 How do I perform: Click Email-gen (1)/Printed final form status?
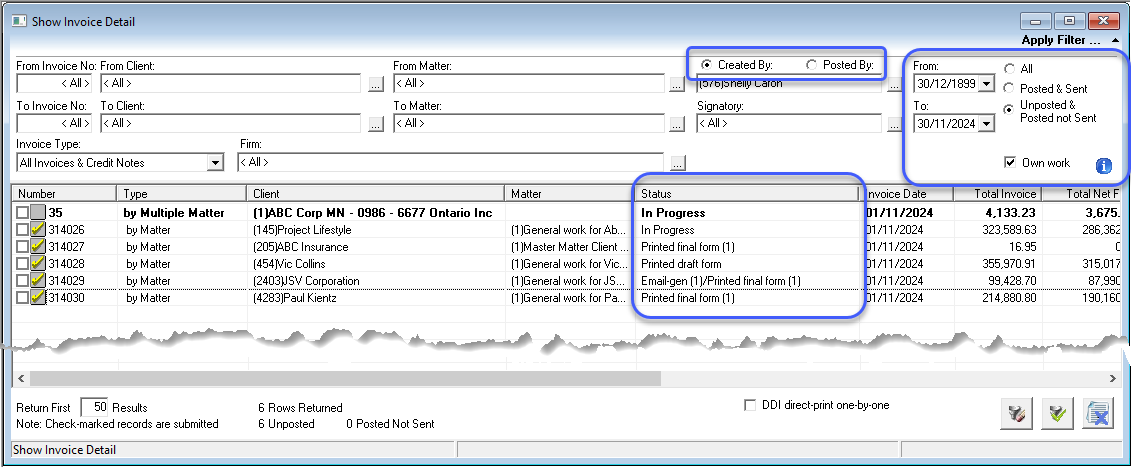pos(747,281)
